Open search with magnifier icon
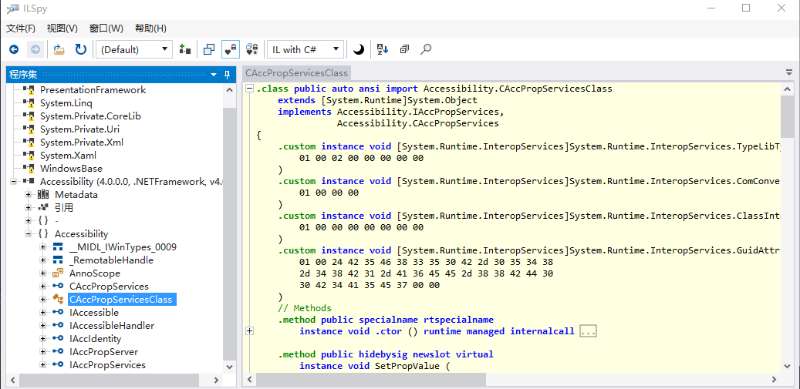 pyautogui.click(x=426, y=50)
